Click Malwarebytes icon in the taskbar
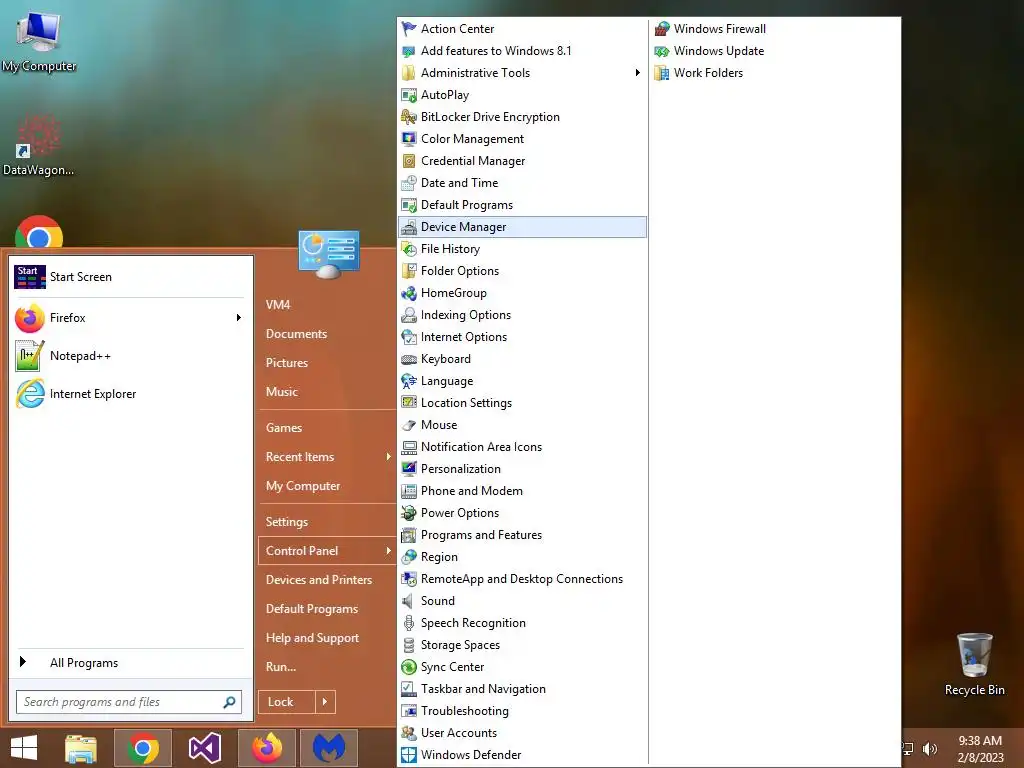1024x768 pixels. pos(329,748)
